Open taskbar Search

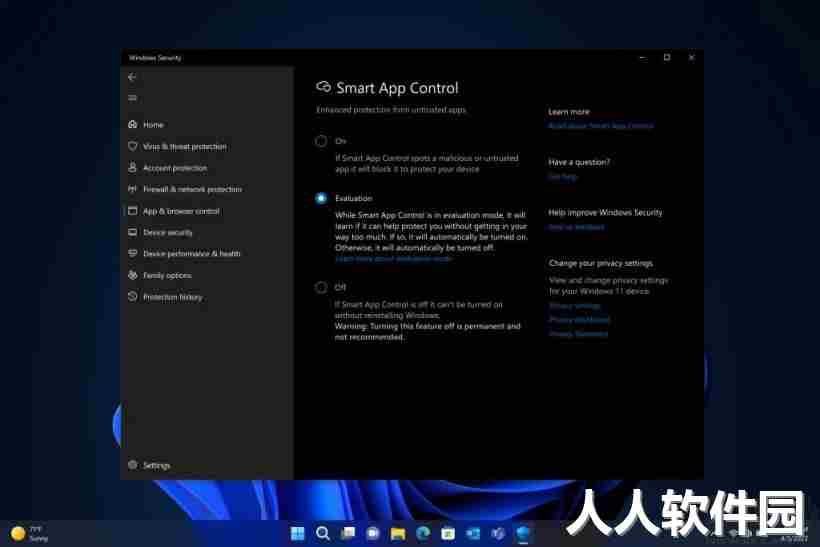323,533
